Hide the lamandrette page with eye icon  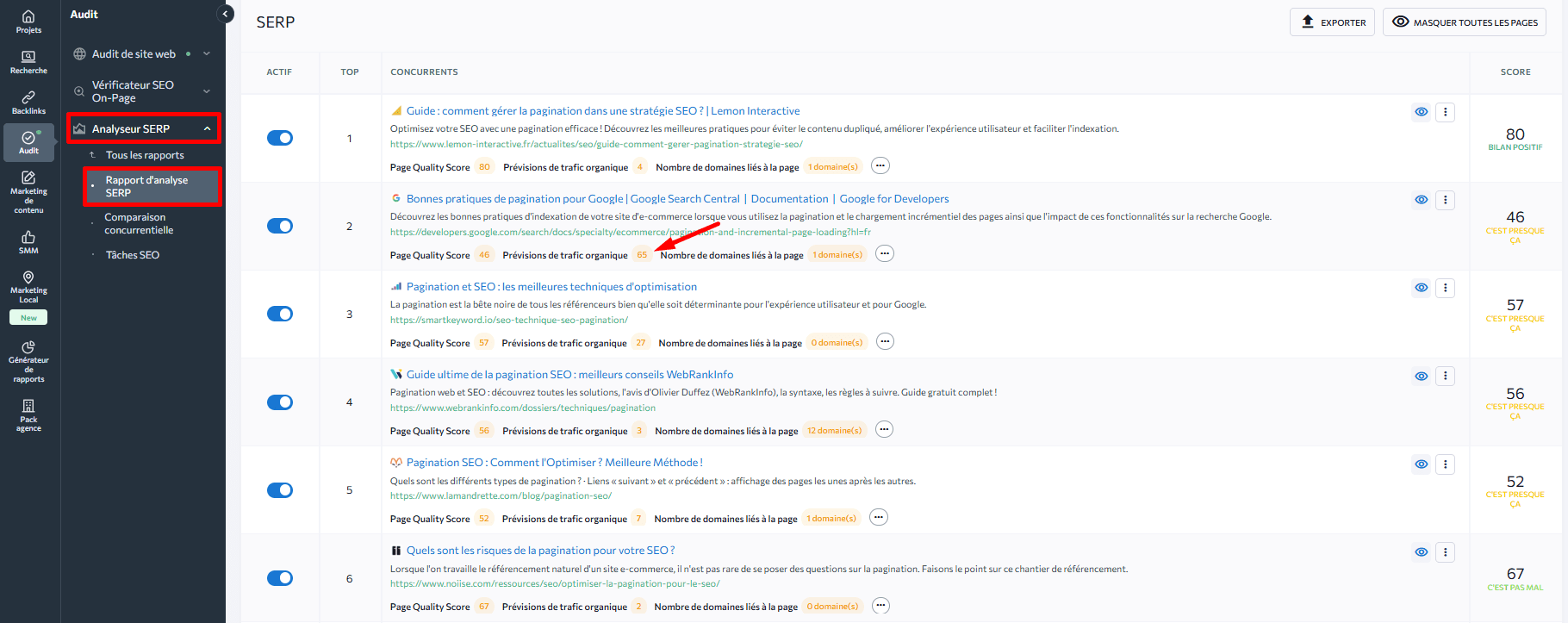(x=1422, y=464)
